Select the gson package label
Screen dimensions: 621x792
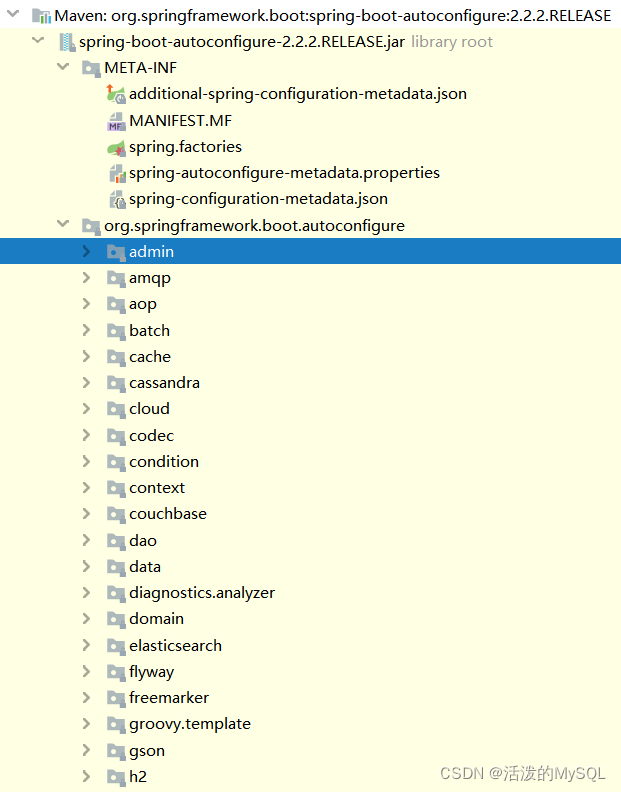click(147, 752)
